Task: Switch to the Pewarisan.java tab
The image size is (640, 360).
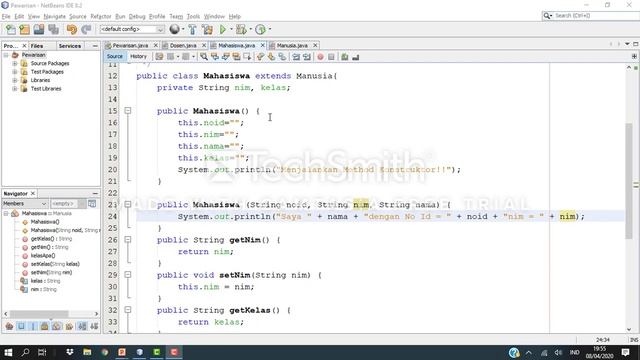Action: point(130,45)
